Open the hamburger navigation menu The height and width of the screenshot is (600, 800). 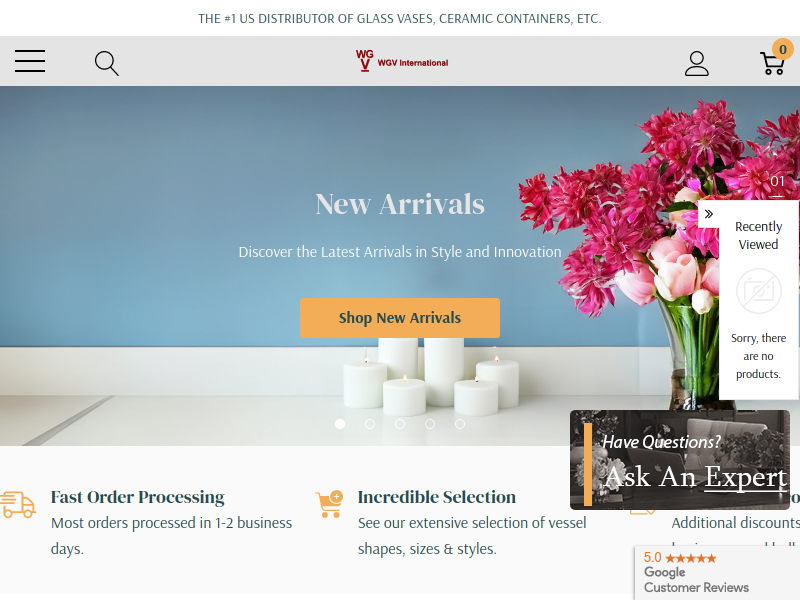30,61
